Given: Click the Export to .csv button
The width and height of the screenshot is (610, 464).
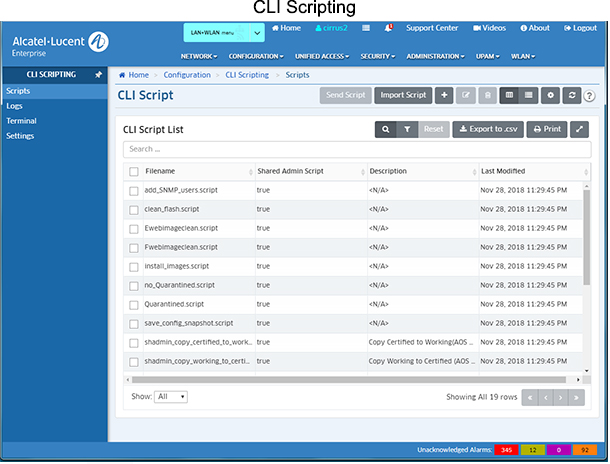Looking at the screenshot, I should pyautogui.click(x=487, y=130).
